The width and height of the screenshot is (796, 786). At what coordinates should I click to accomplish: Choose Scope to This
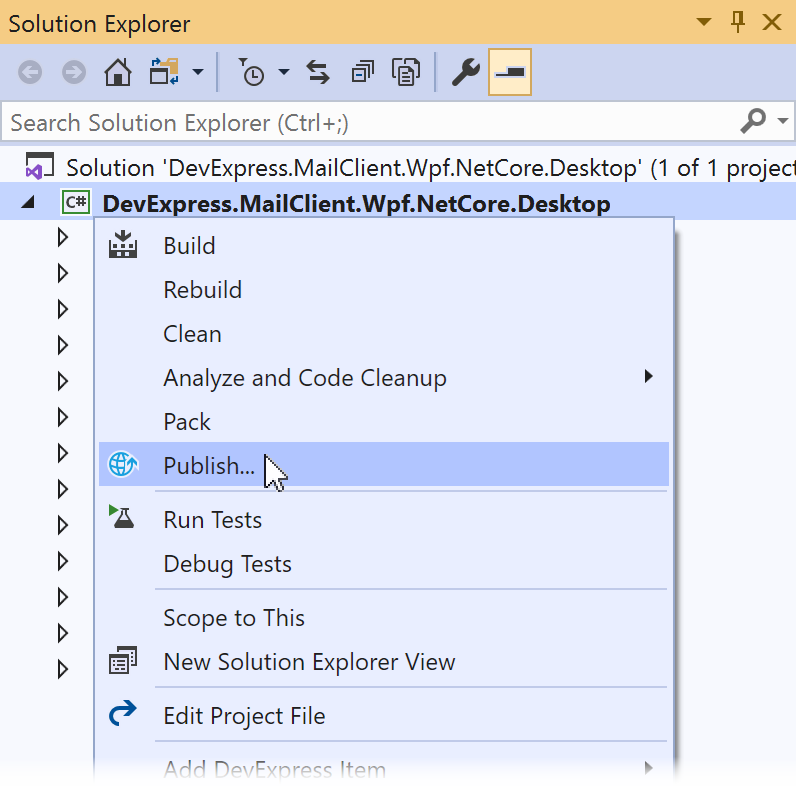(x=384, y=618)
